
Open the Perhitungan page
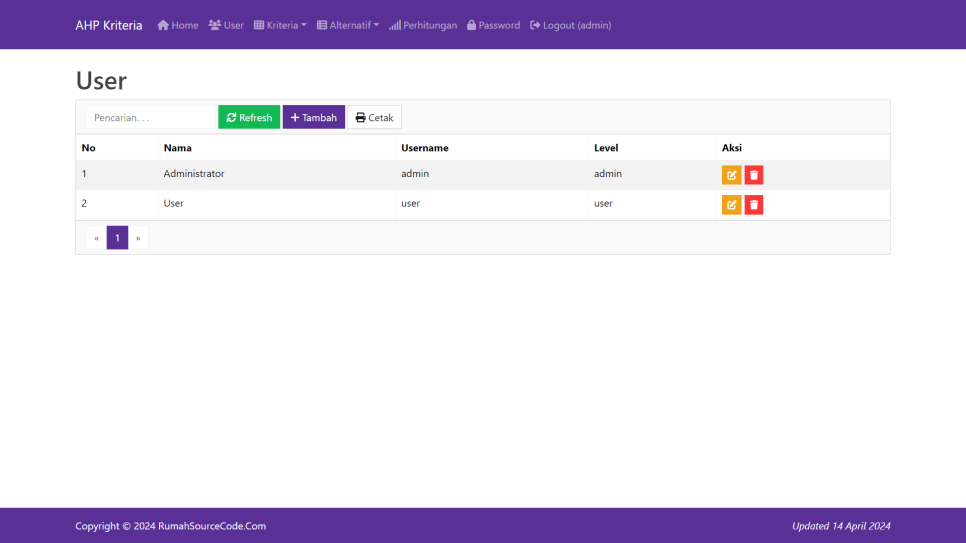pos(423,25)
